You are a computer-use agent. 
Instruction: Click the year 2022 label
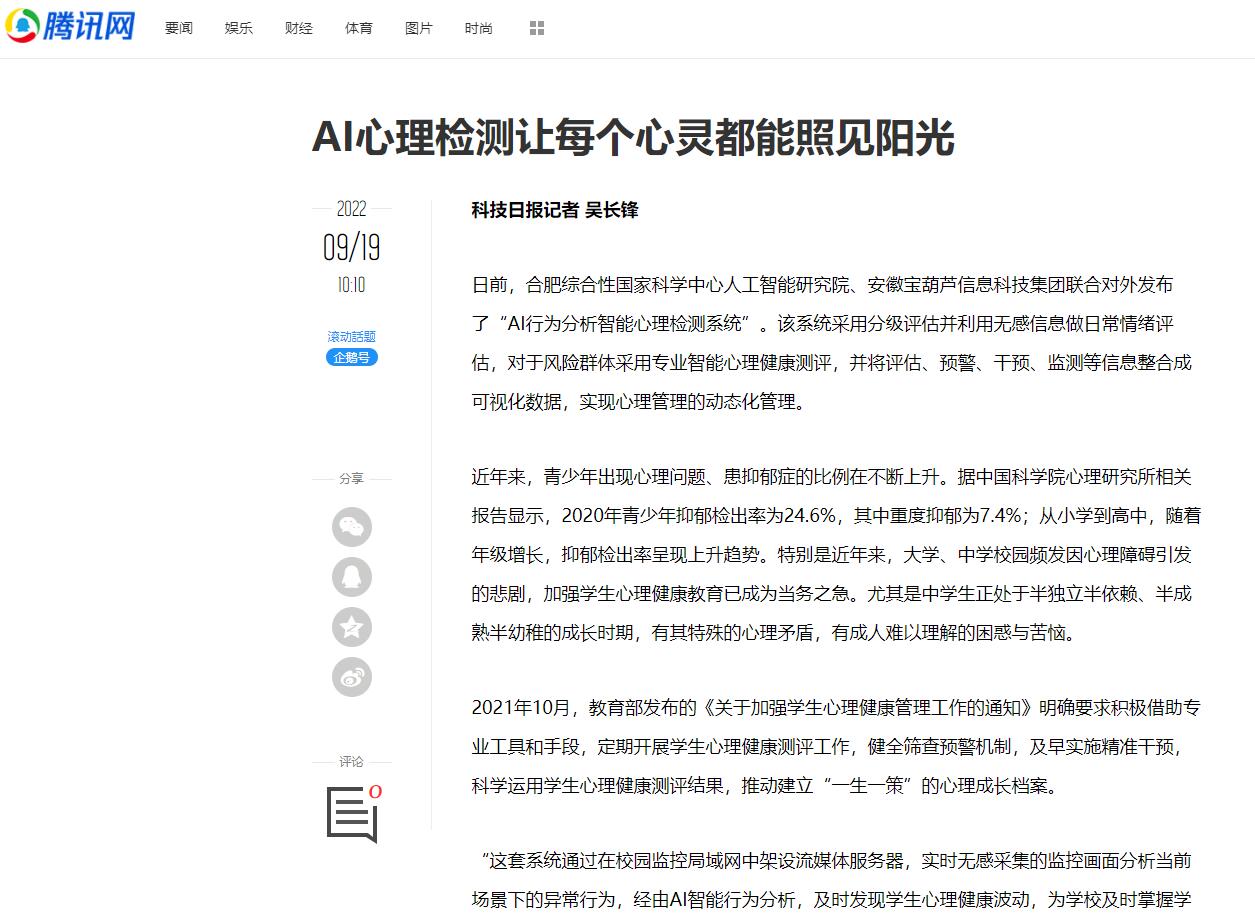point(352,209)
